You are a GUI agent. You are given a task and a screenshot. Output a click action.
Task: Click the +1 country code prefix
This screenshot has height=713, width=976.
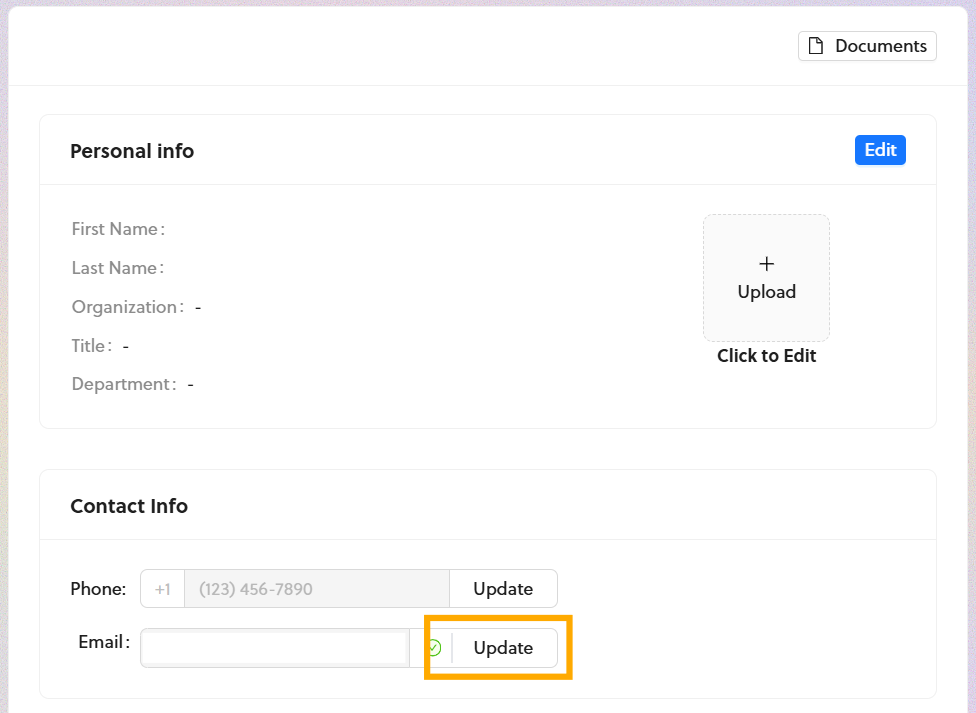click(163, 589)
